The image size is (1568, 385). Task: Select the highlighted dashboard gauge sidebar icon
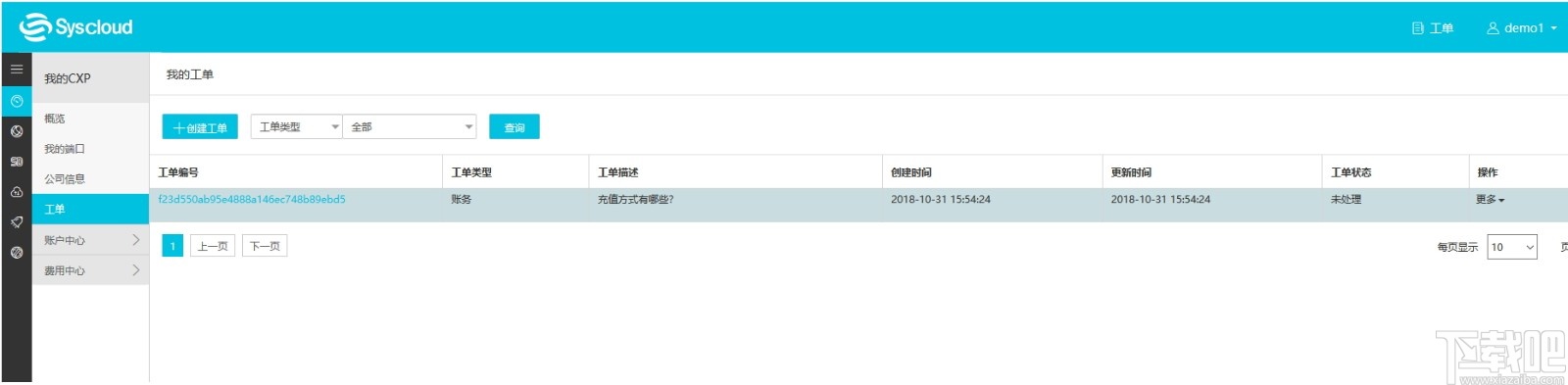[x=17, y=101]
